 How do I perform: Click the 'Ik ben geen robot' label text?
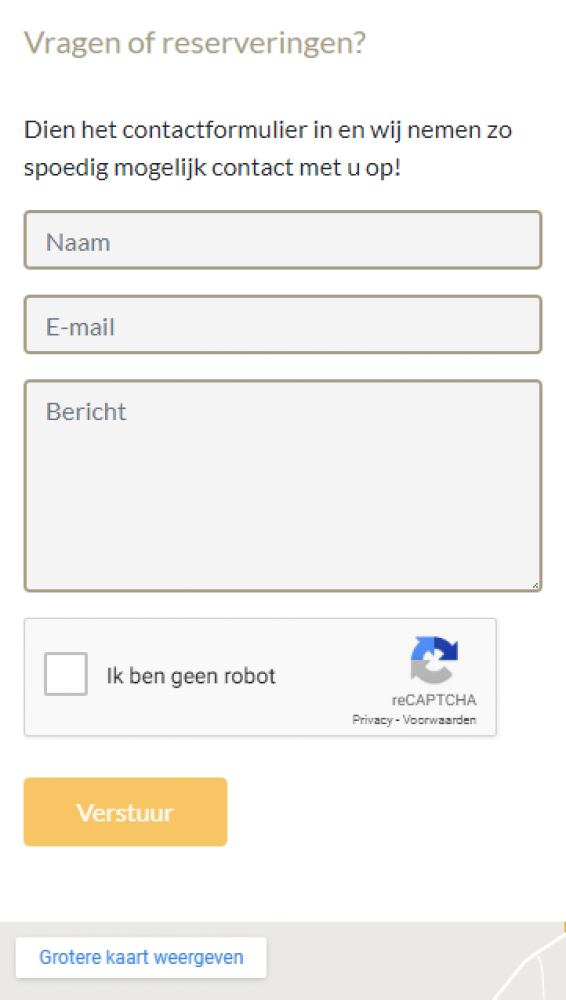(191, 675)
